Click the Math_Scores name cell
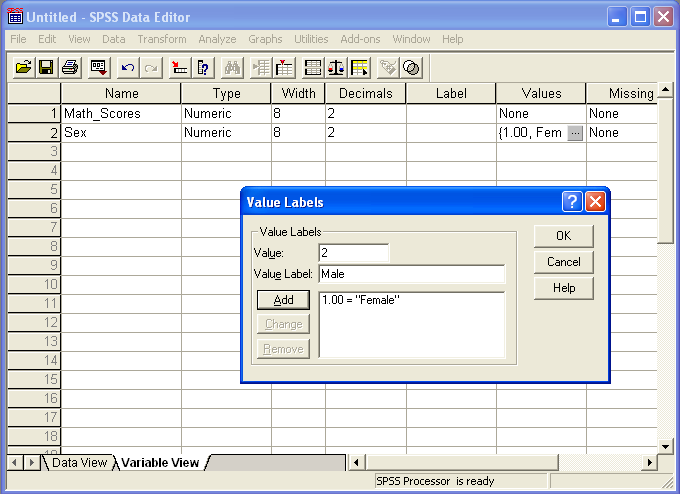680x494 pixels. [121, 114]
